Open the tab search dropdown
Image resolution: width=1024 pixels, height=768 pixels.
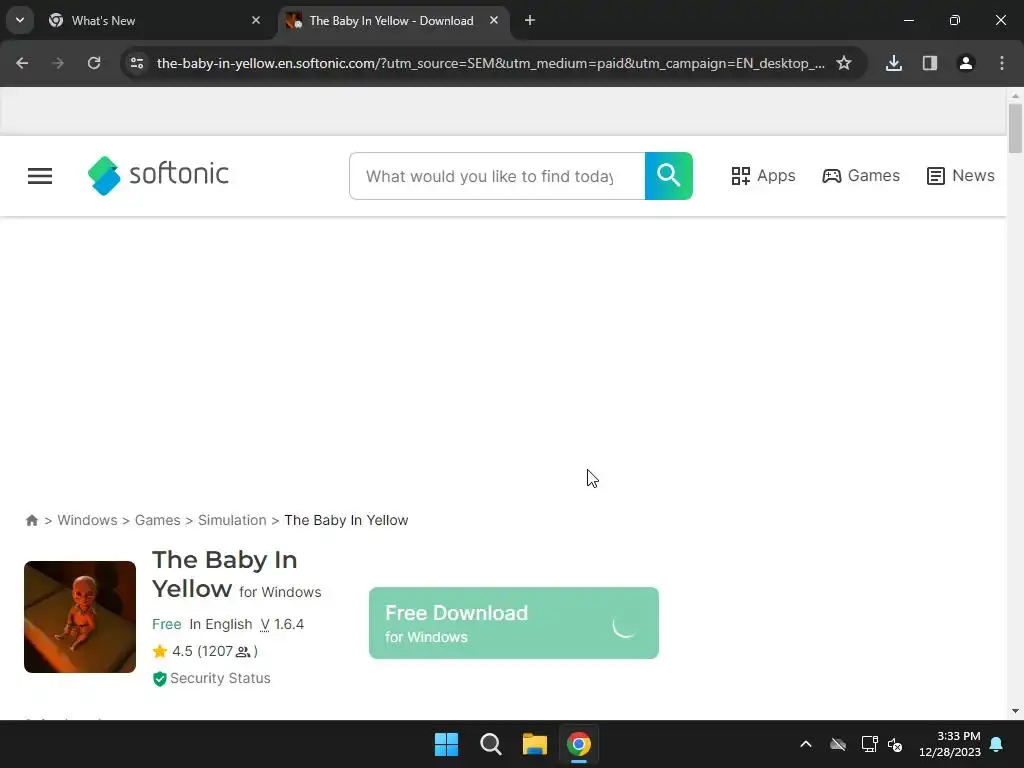[20, 20]
